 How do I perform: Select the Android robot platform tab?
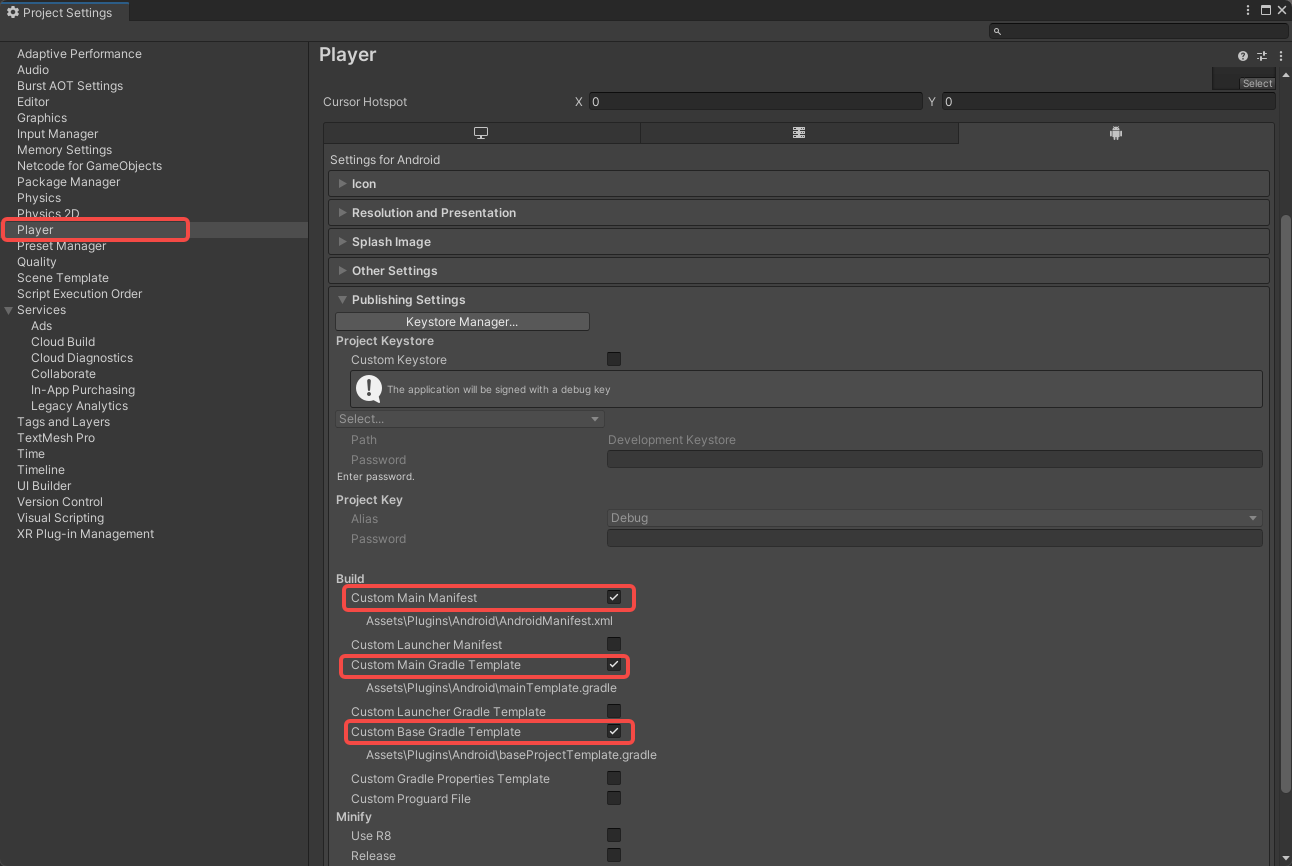click(x=1116, y=133)
